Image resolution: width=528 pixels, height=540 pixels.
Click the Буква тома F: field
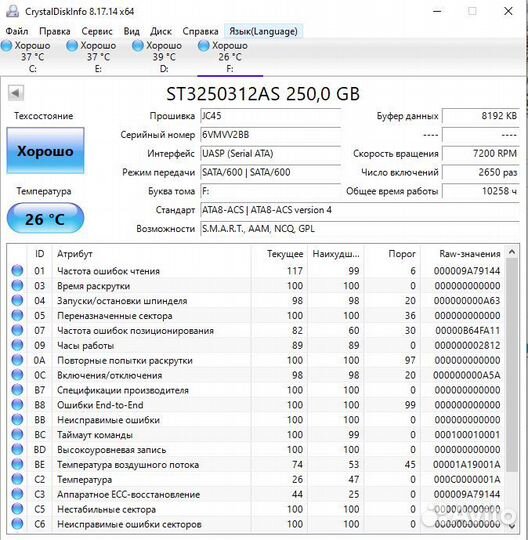point(270,191)
